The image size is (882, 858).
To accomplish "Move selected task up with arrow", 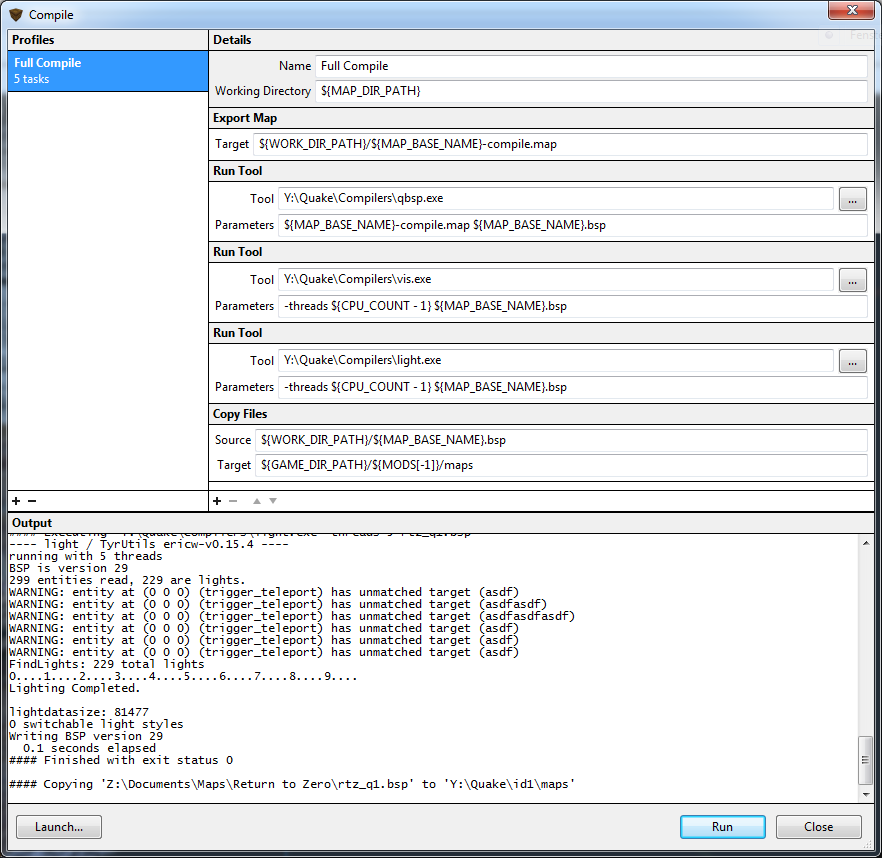I will (x=256, y=500).
